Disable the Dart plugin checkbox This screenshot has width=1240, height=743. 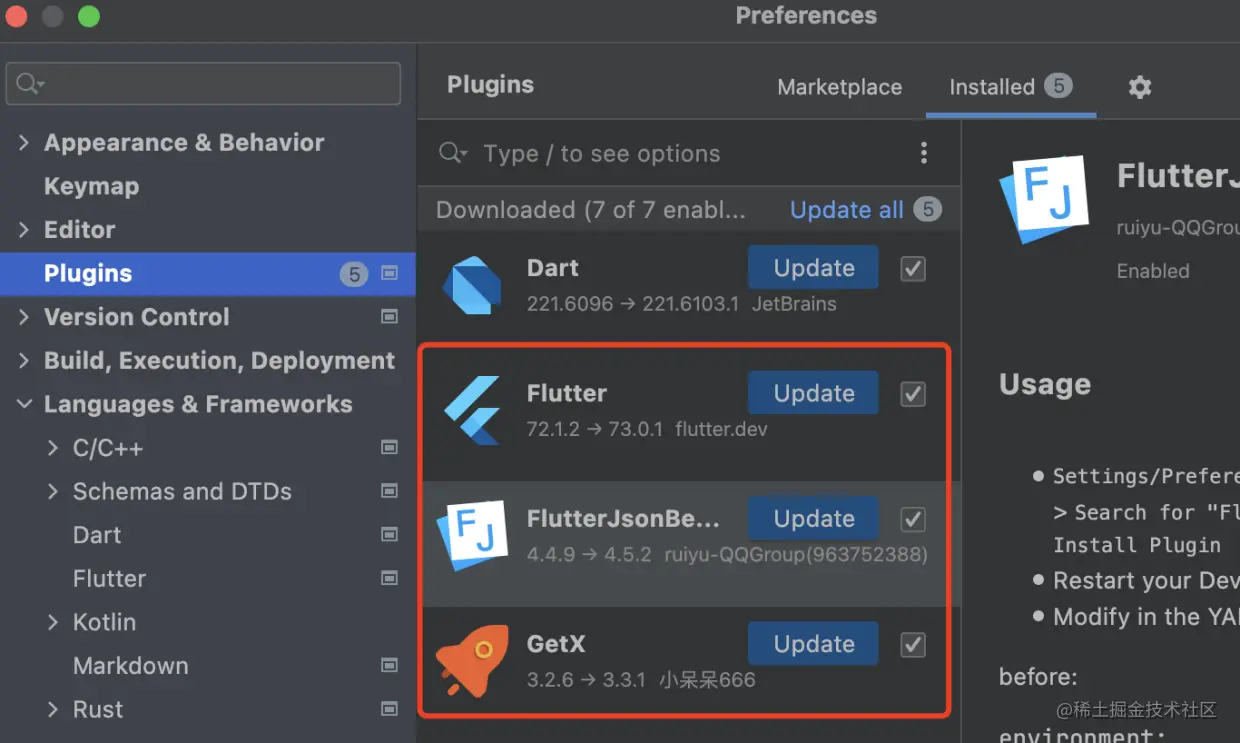click(x=913, y=268)
